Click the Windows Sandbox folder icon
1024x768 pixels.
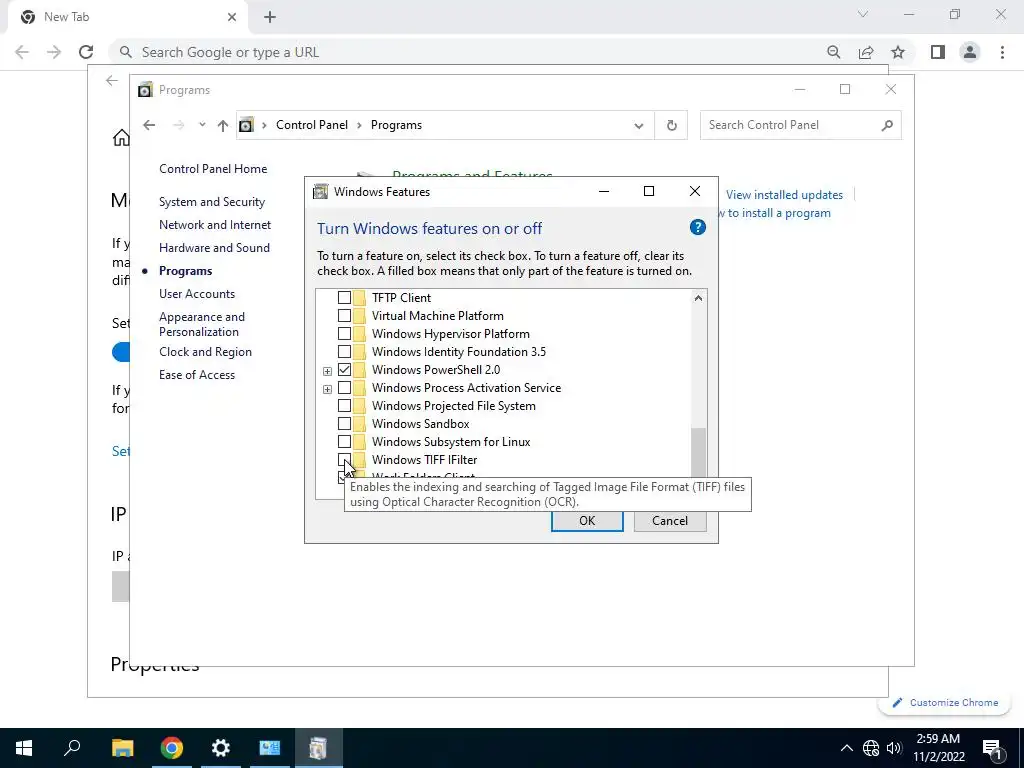359,424
